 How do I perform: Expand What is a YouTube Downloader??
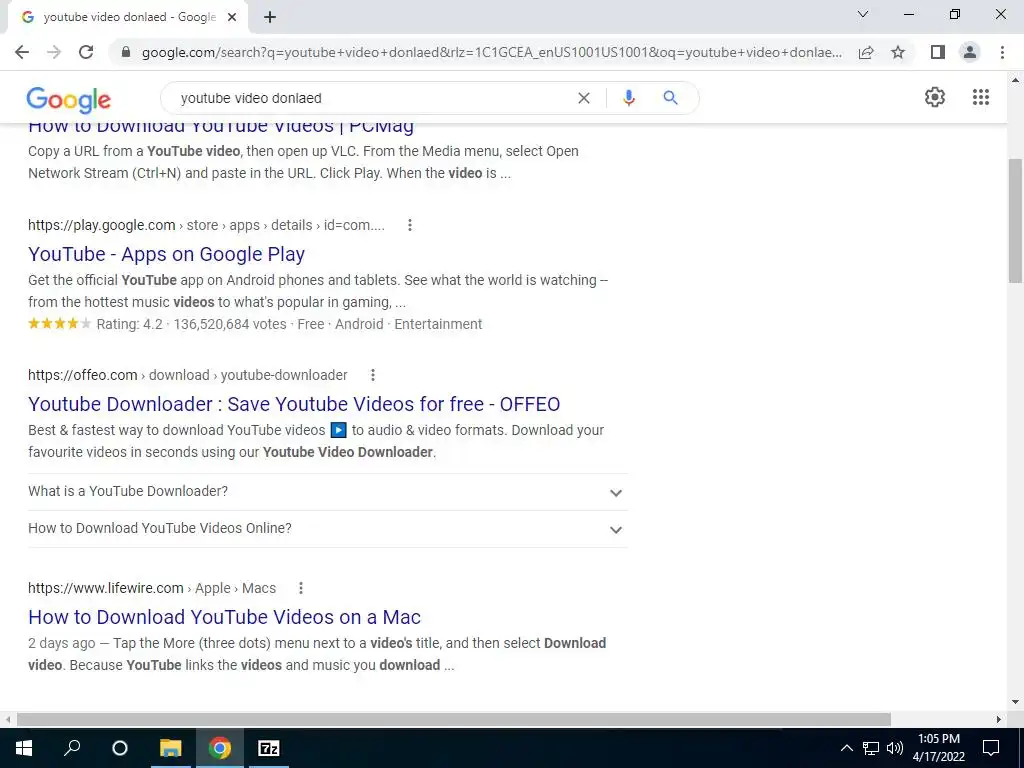click(327, 492)
